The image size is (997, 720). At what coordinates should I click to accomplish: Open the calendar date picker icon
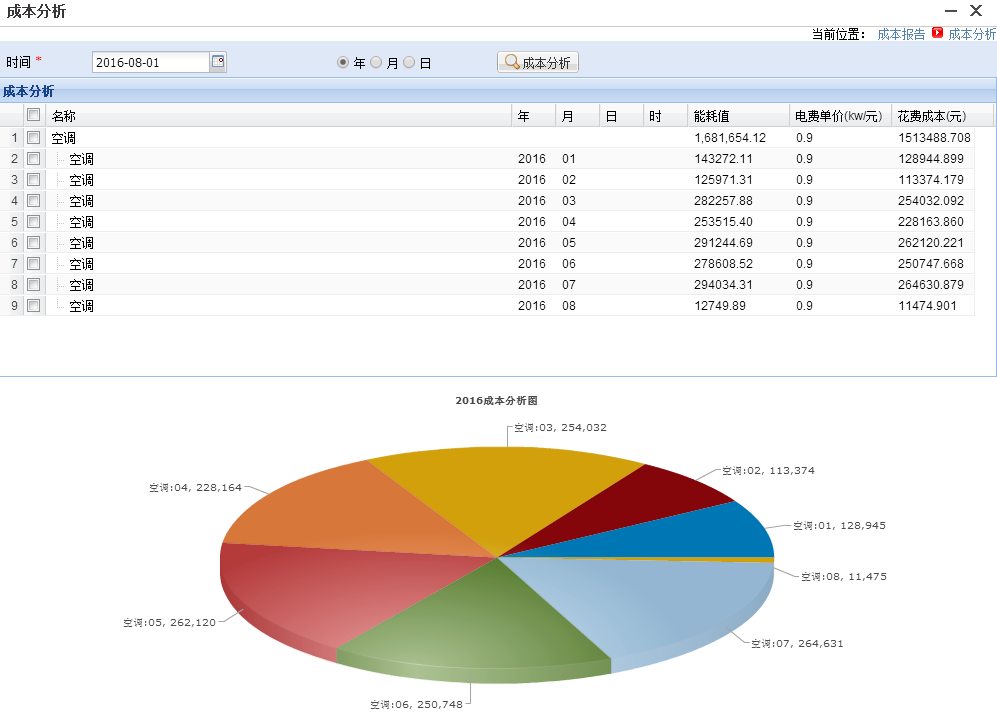pyautogui.click(x=218, y=62)
